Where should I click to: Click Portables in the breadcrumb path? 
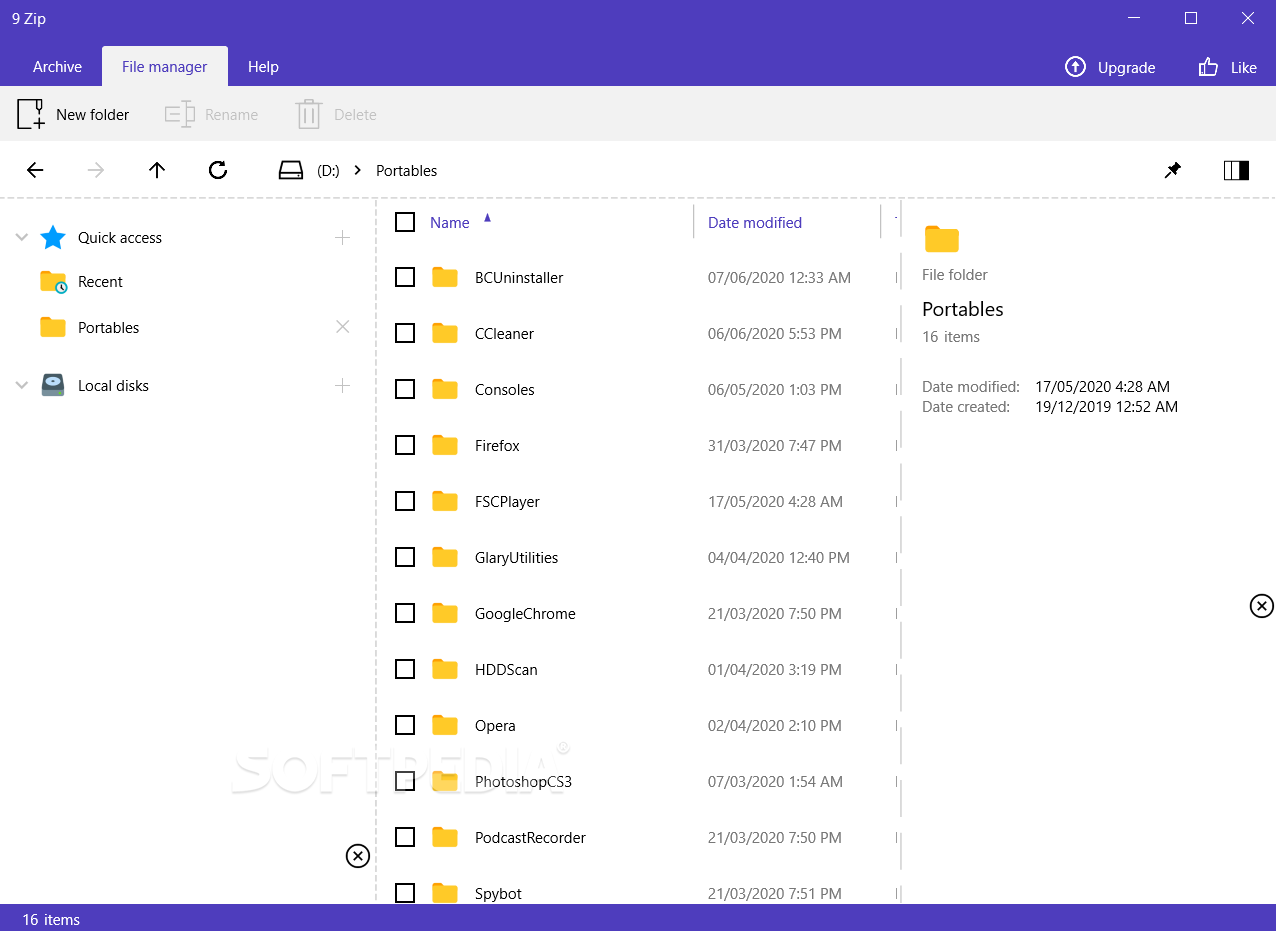(x=406, y=171)
